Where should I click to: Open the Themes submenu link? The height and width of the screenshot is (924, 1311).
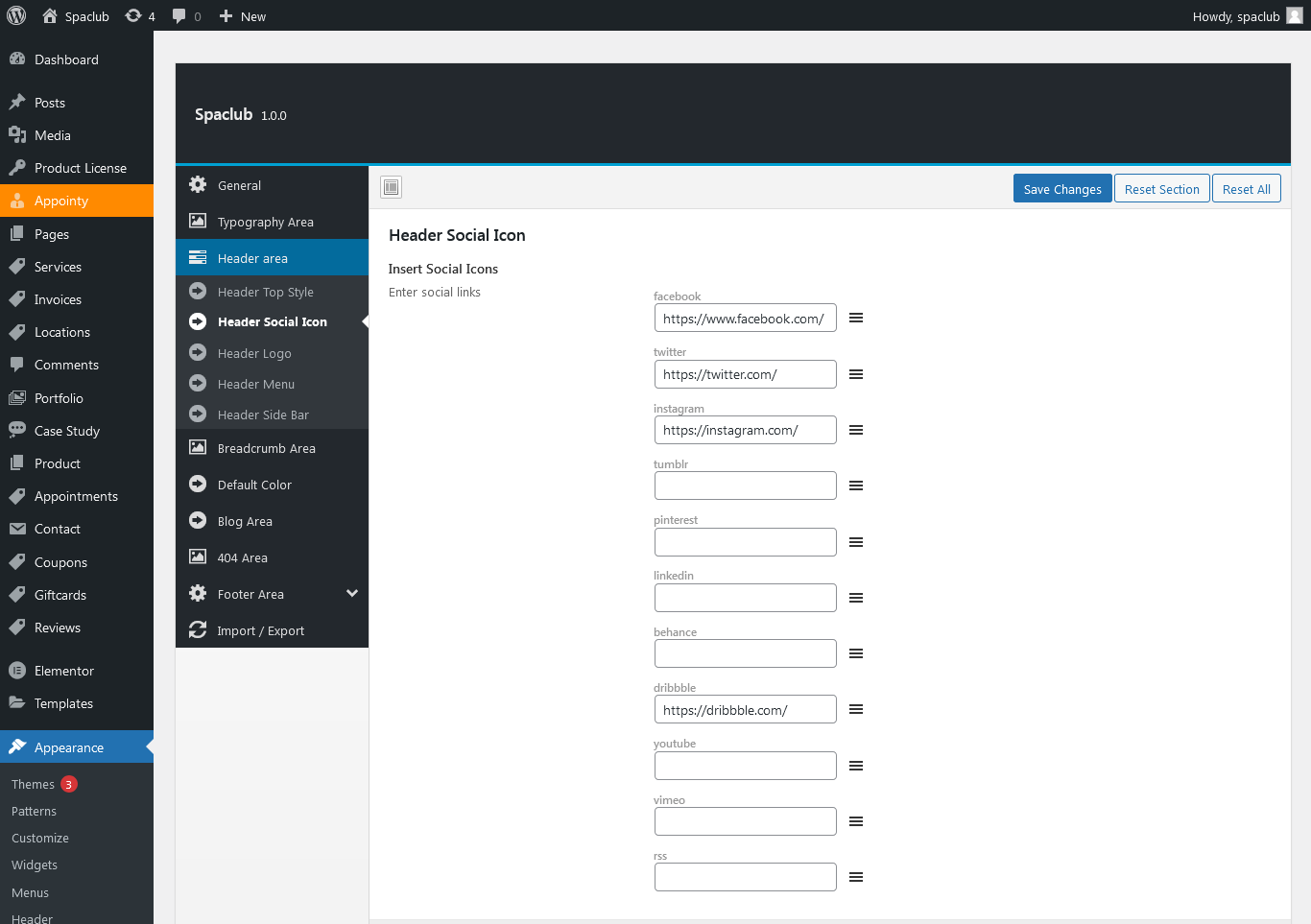pos(33,784)
